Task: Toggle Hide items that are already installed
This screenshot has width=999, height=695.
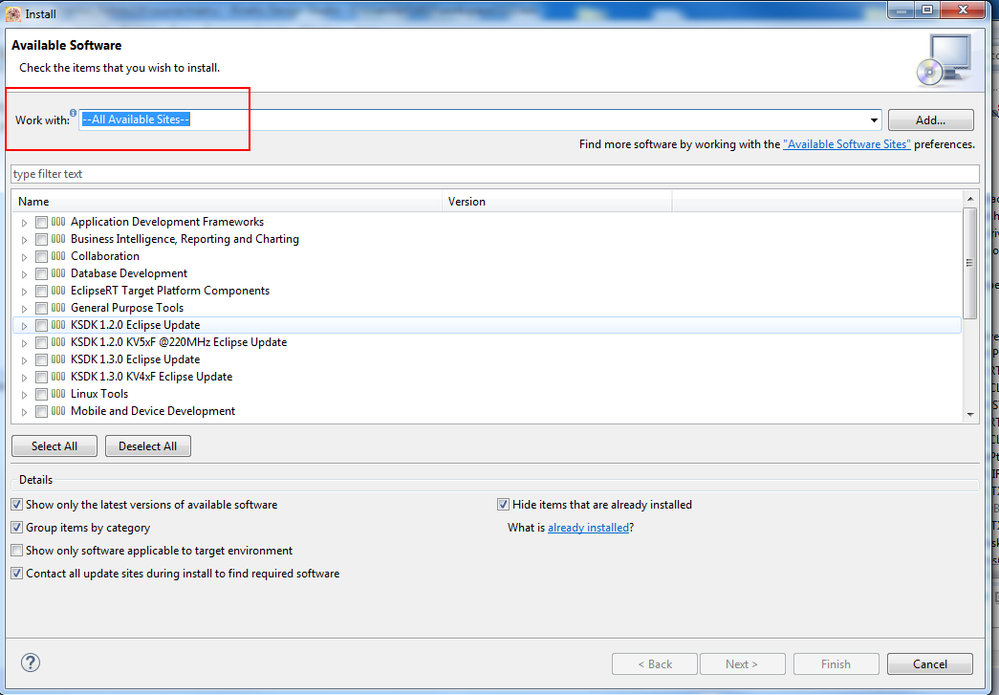Action: (503, 505)
